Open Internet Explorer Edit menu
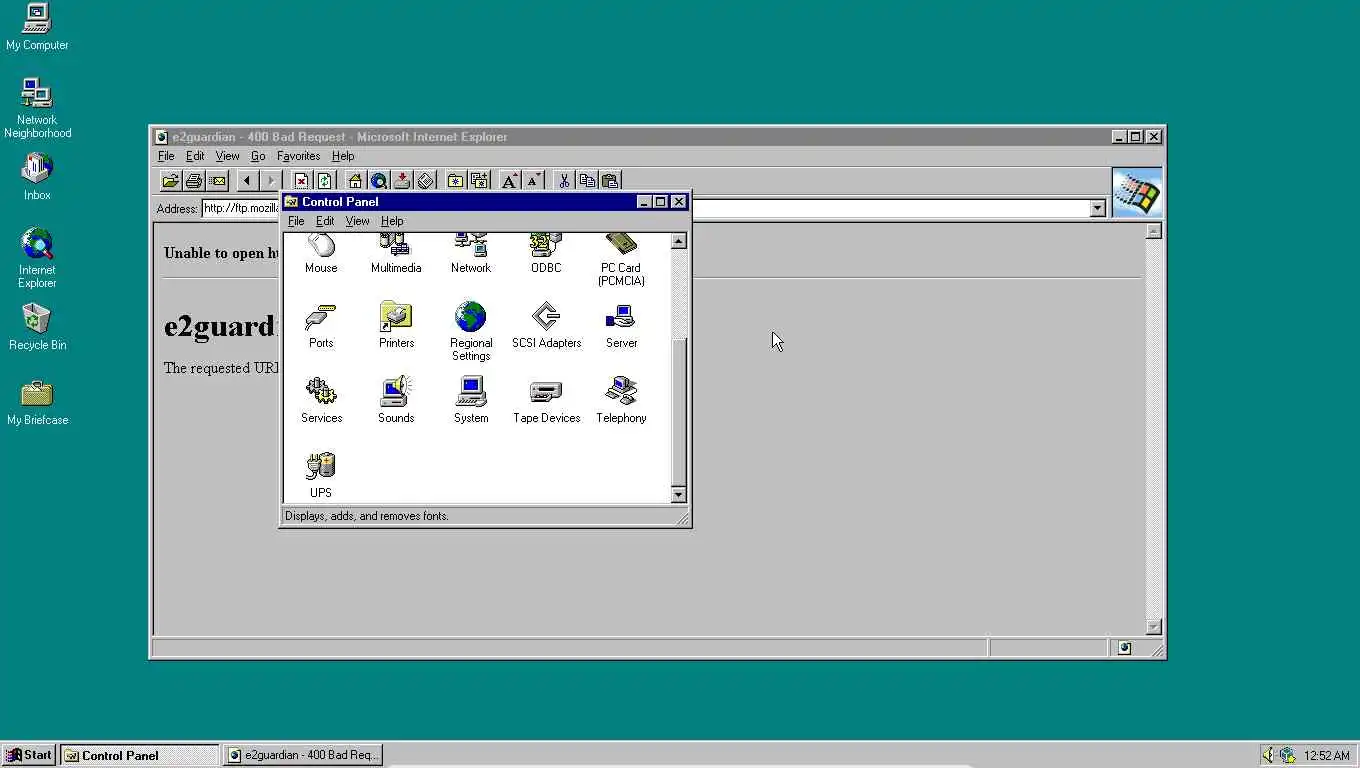The height and width of the screenshot is (768, 1360). point(195,156)
